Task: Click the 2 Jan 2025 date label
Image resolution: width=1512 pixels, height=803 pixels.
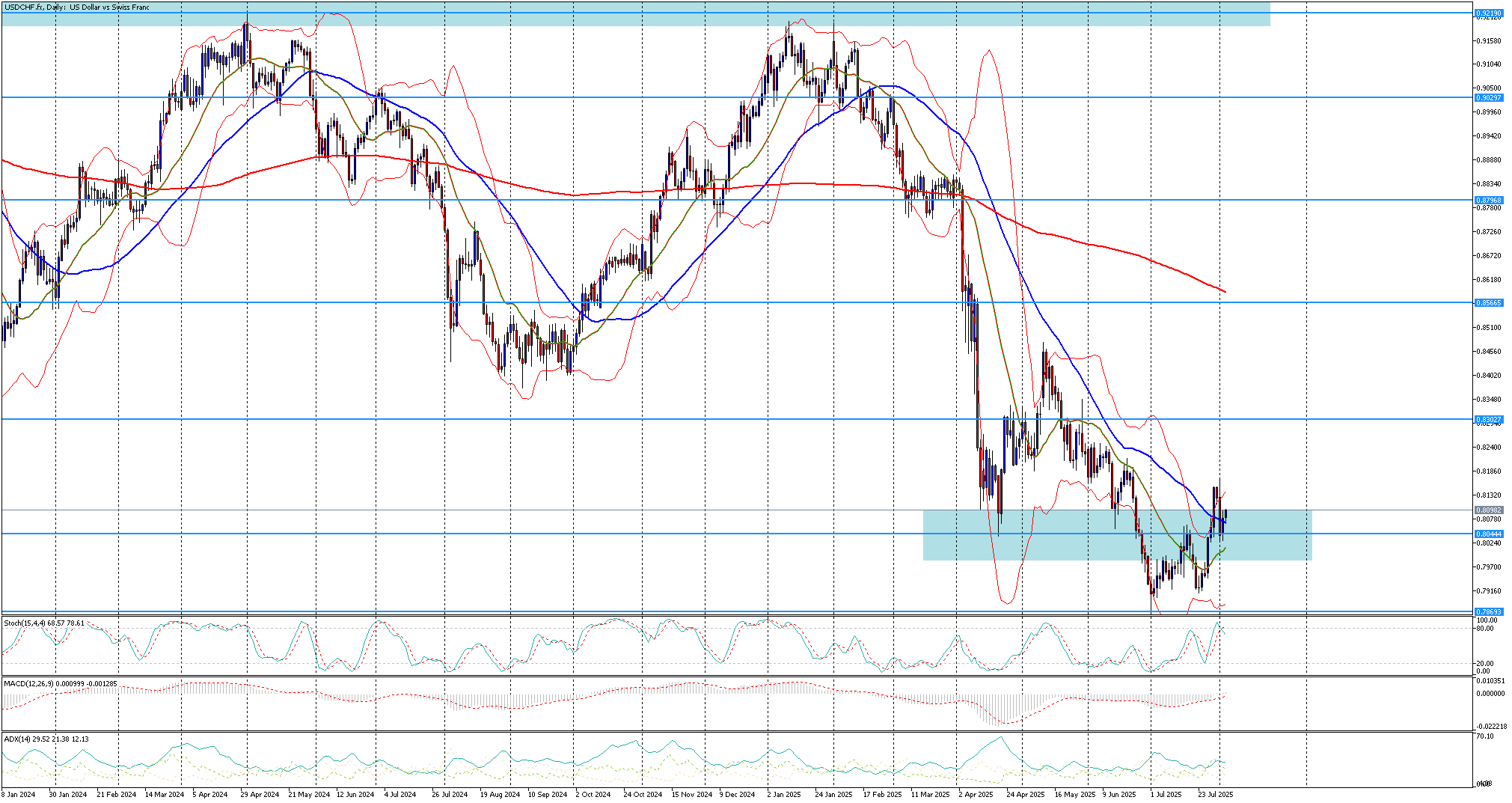Action: tap(784, 795)
